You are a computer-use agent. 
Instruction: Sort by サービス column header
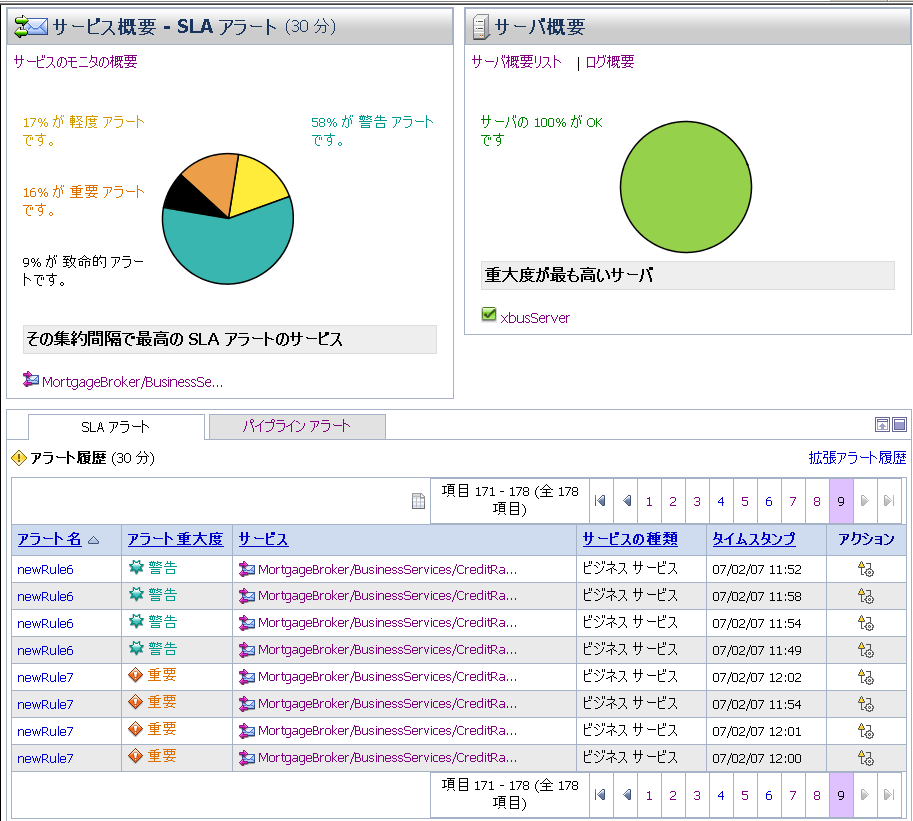click(263, 539)
